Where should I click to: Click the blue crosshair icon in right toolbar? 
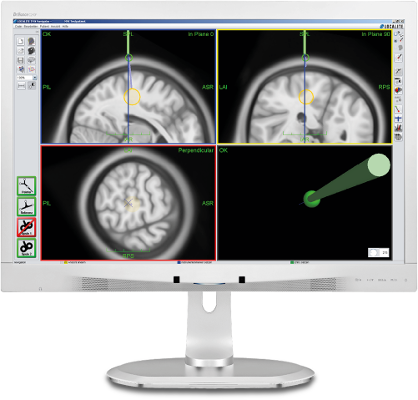point(398,117)
